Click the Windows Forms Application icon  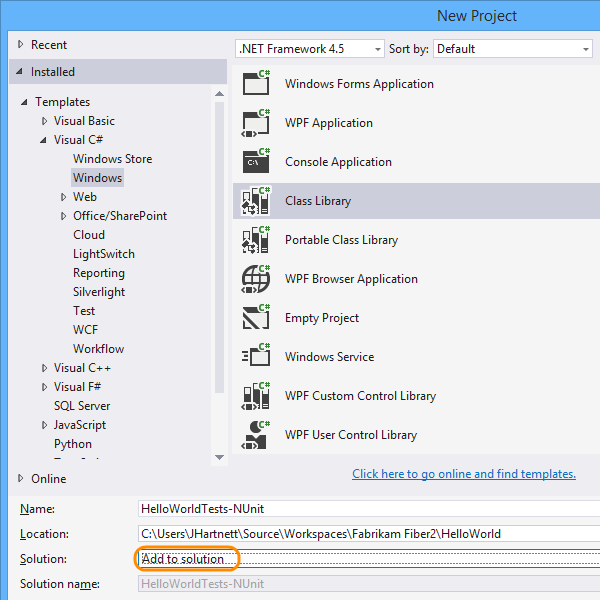click(x=257, y=84)
